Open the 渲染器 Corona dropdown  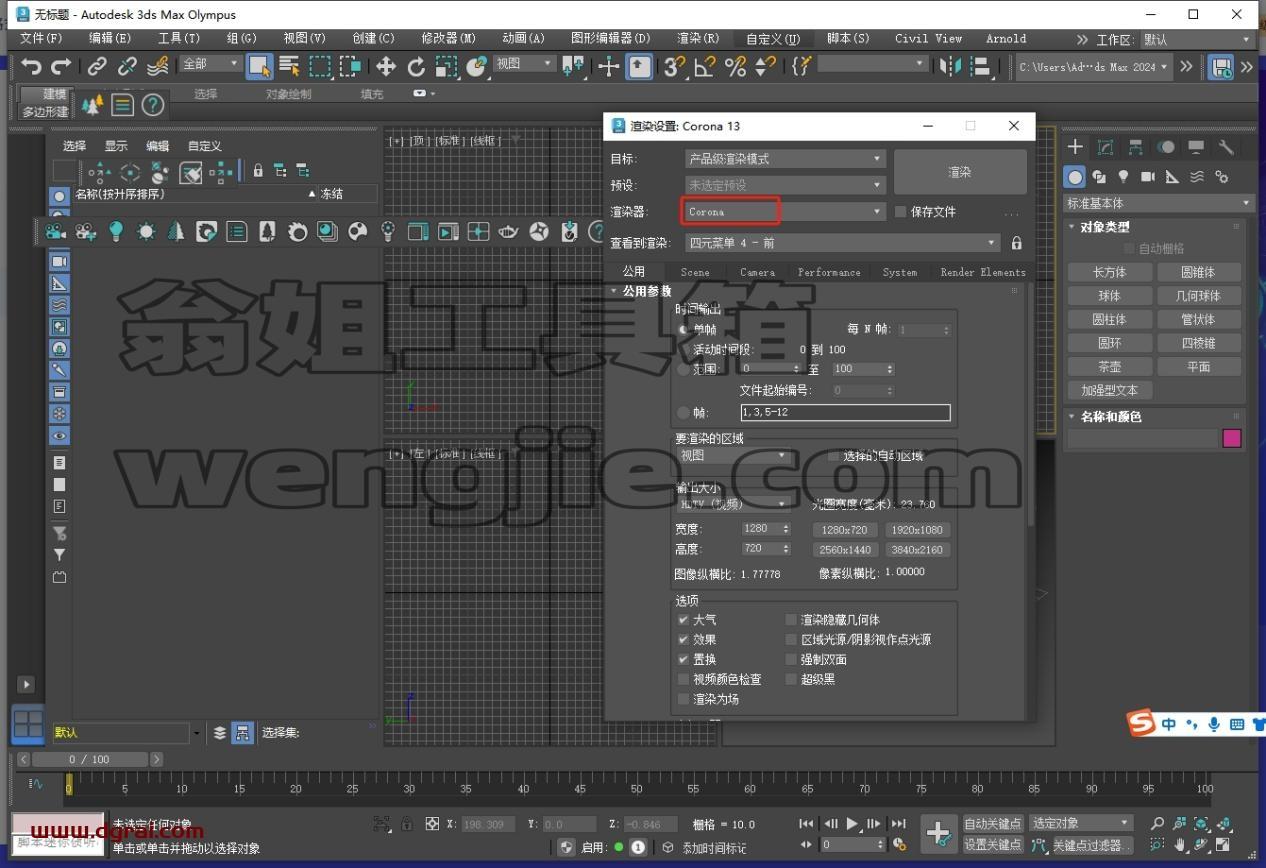pos(785,212)
